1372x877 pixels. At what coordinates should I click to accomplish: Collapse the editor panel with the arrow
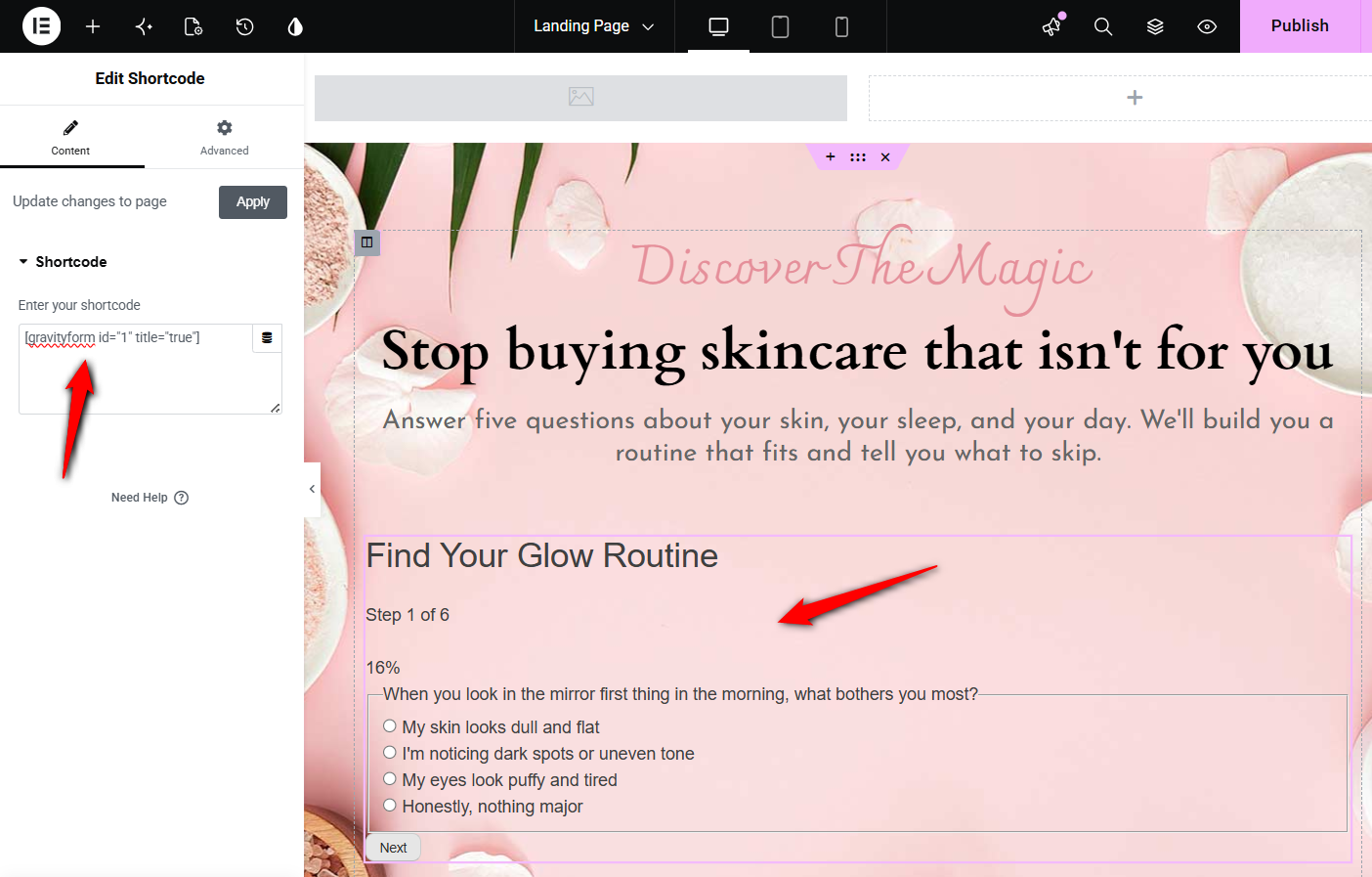point(312,489)
